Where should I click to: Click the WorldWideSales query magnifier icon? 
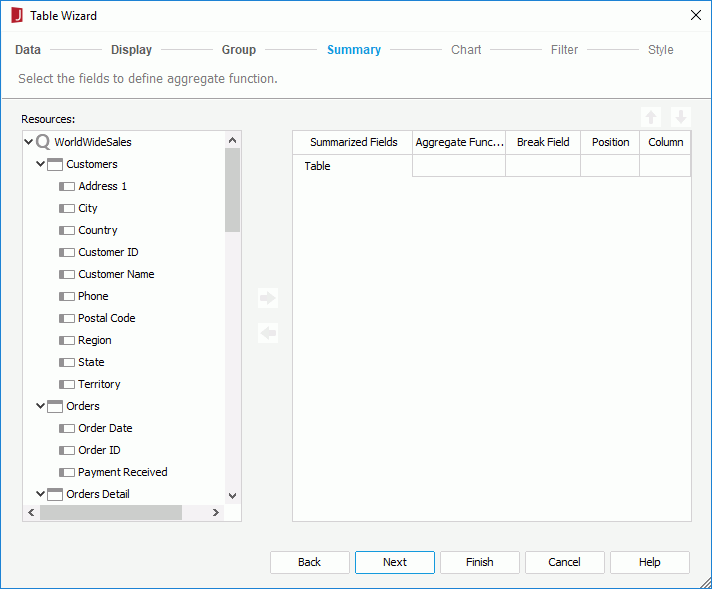(43, 142)
